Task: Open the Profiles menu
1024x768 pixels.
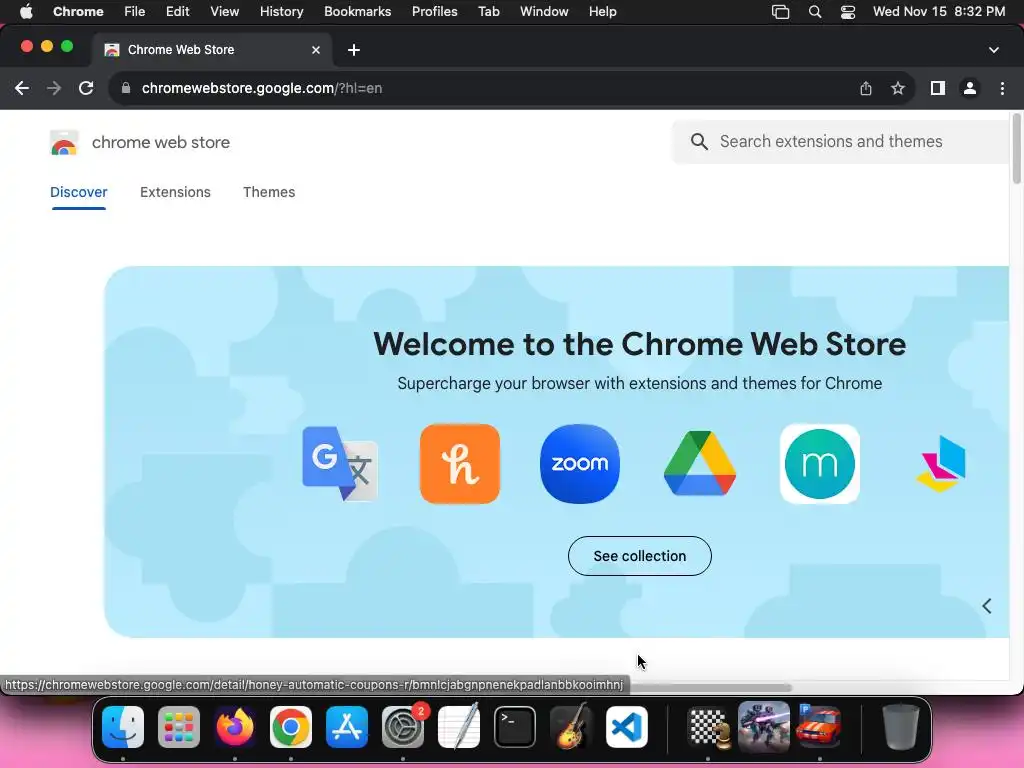Action: 434,12
